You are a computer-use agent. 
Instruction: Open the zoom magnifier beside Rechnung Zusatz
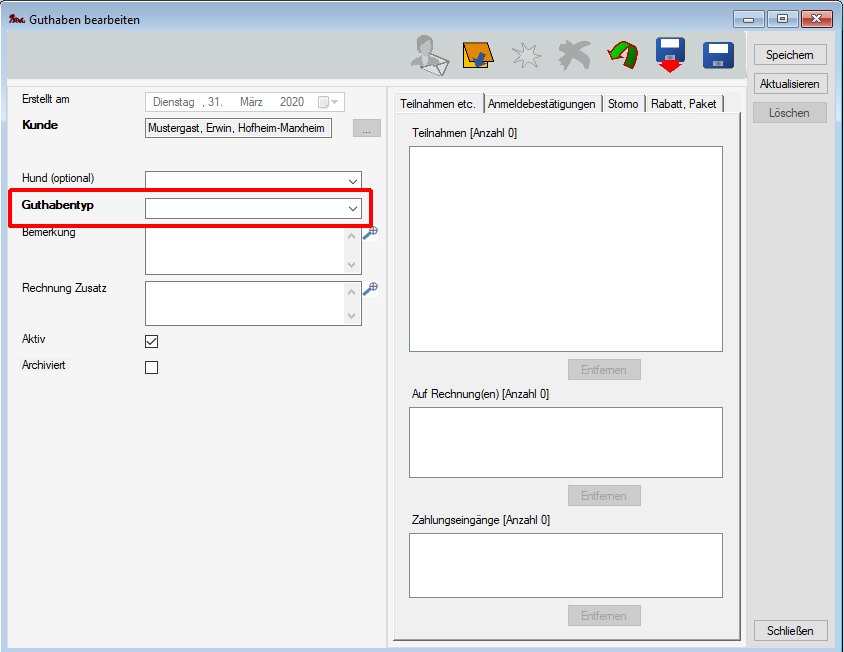click(370, 288)
